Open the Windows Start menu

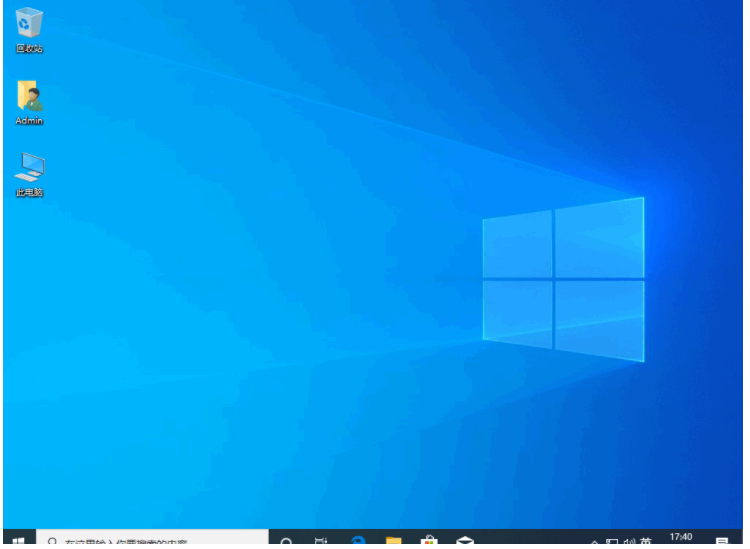[x=19, y=541]
